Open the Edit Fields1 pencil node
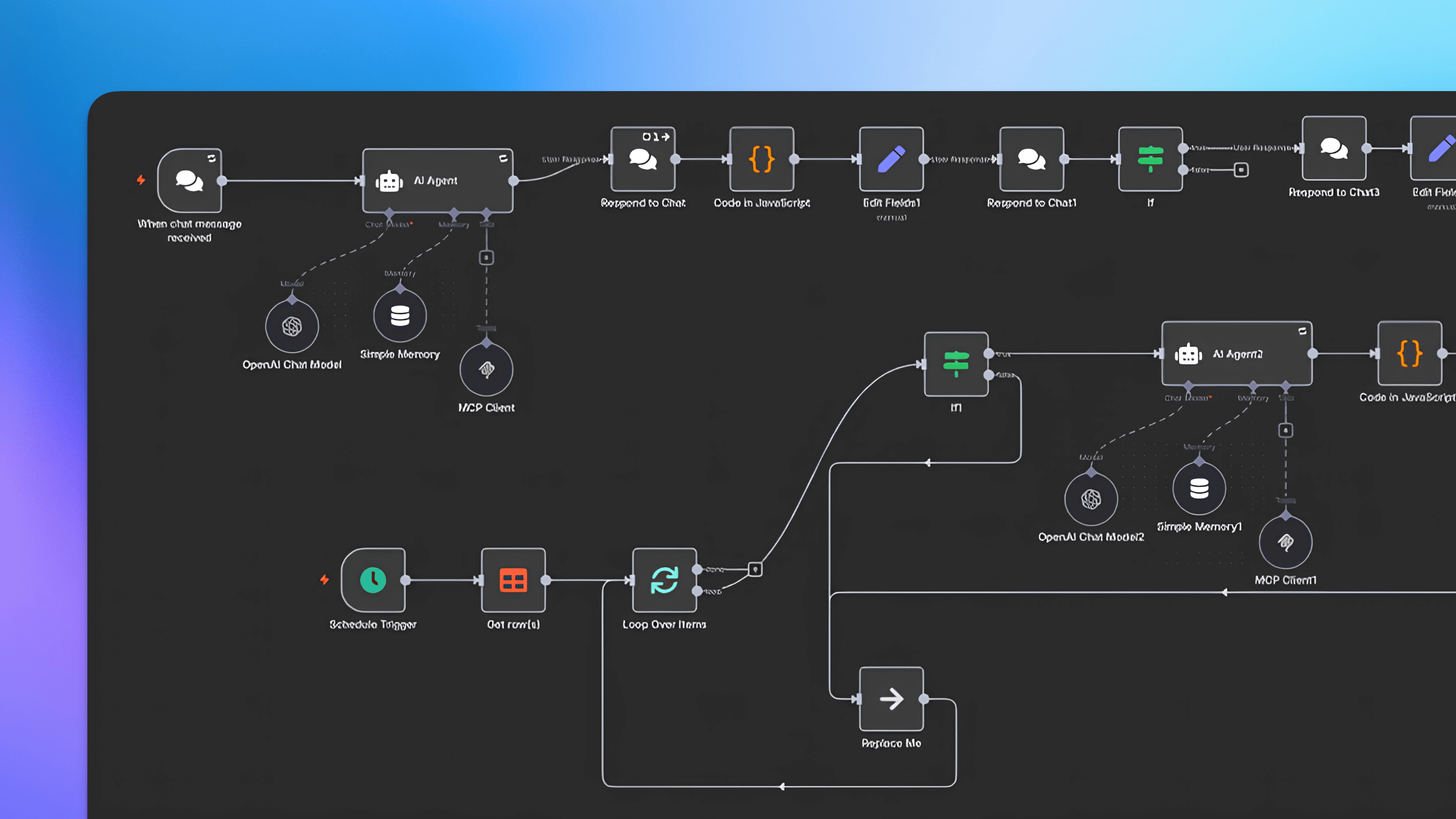The image size is (1456, 819). 891,159
